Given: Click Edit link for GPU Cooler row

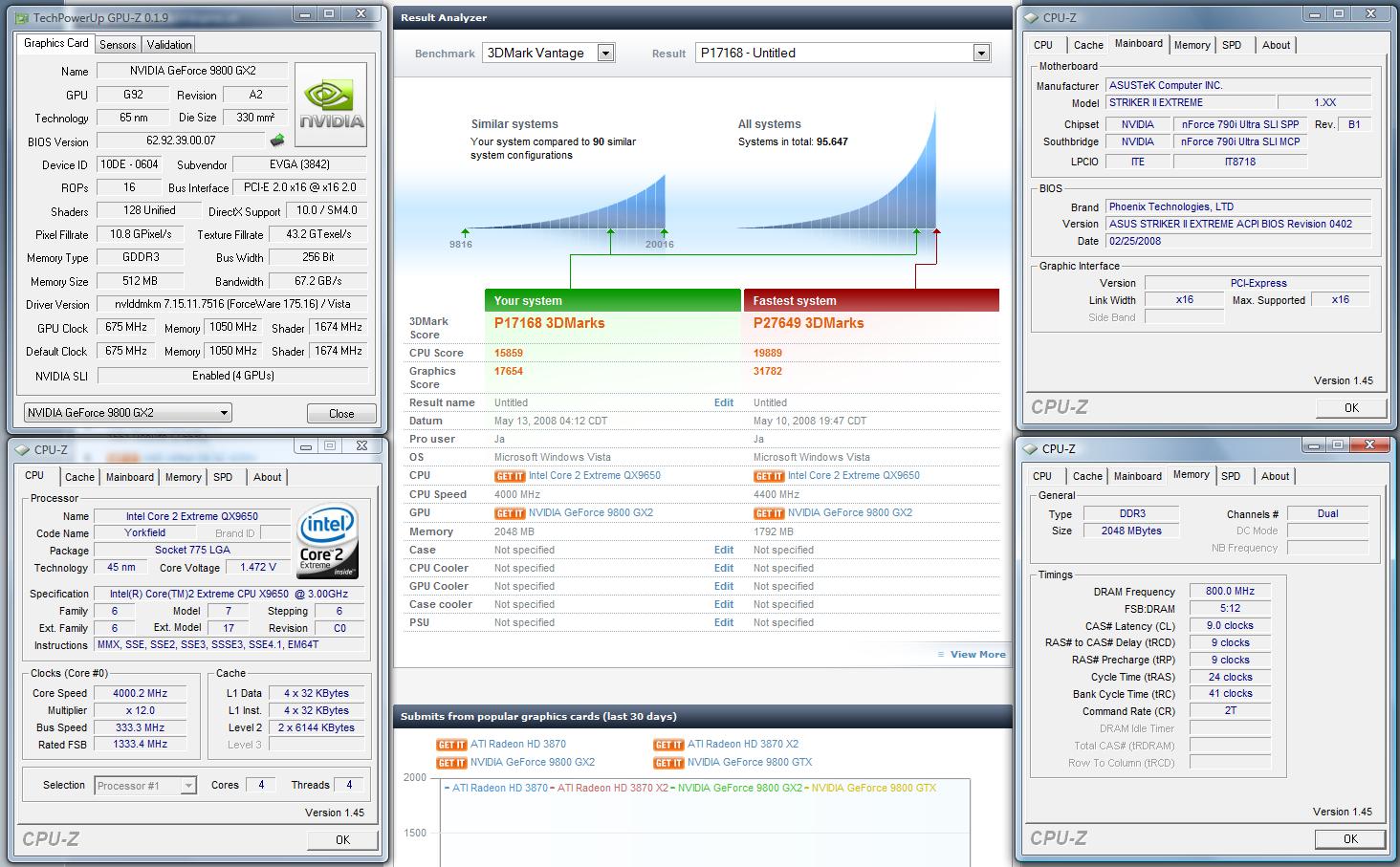Looking at the screenshot, I should coord(724,587).
